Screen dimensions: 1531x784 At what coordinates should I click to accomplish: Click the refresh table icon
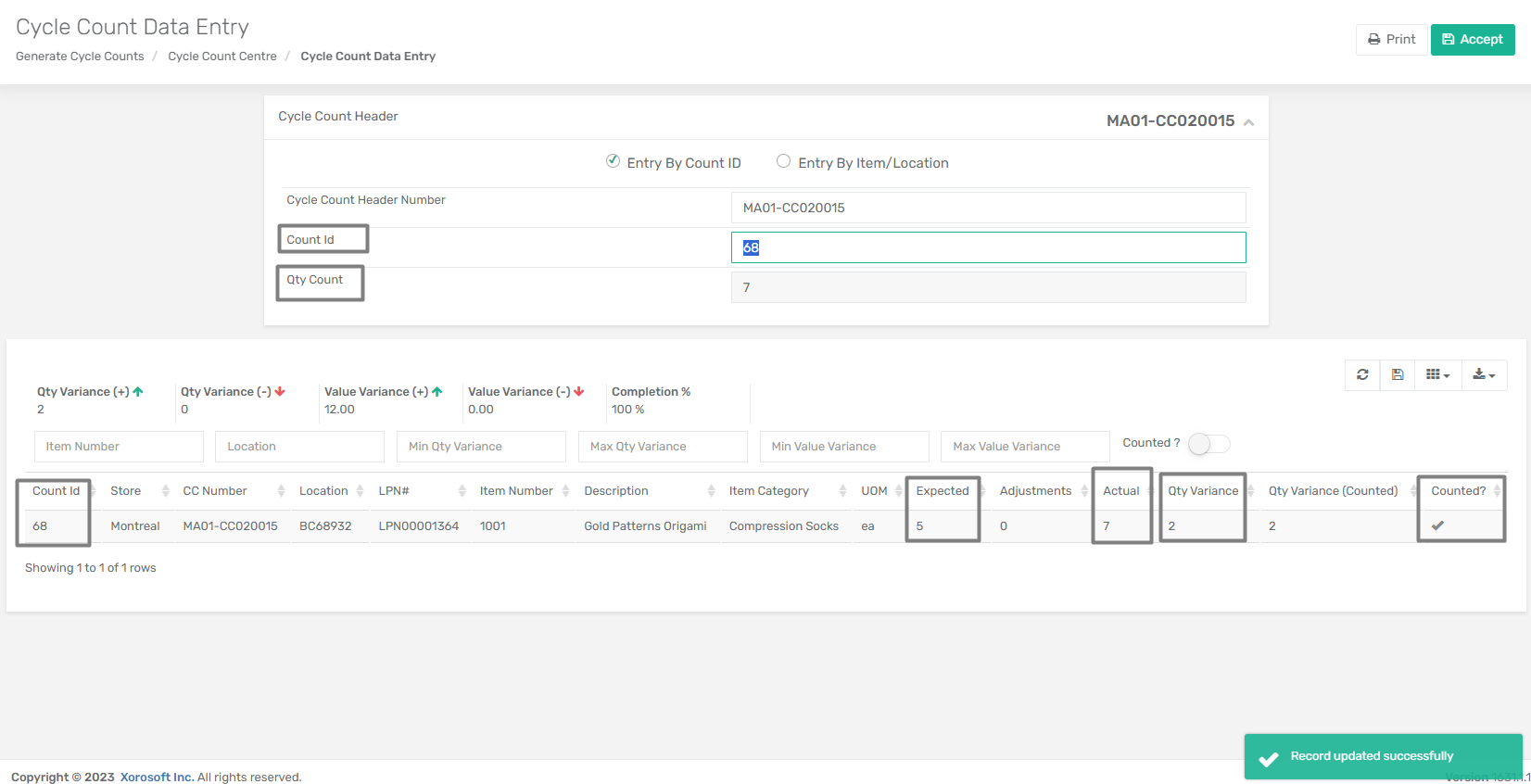[x=1362, y=374]
